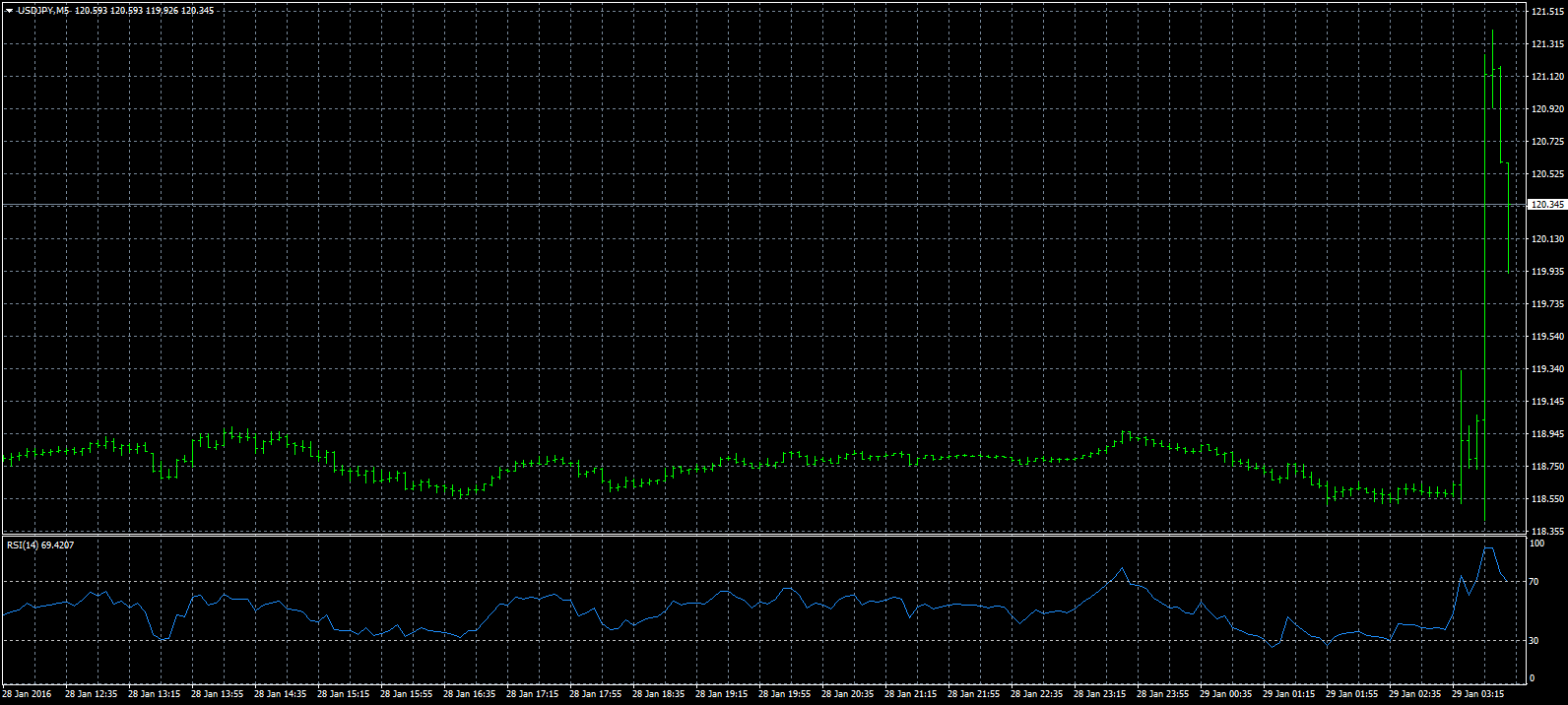This screenshot has height=705, width=1568.
Task: Click the 28 Jan 20:35 time label
Action: 848,694
